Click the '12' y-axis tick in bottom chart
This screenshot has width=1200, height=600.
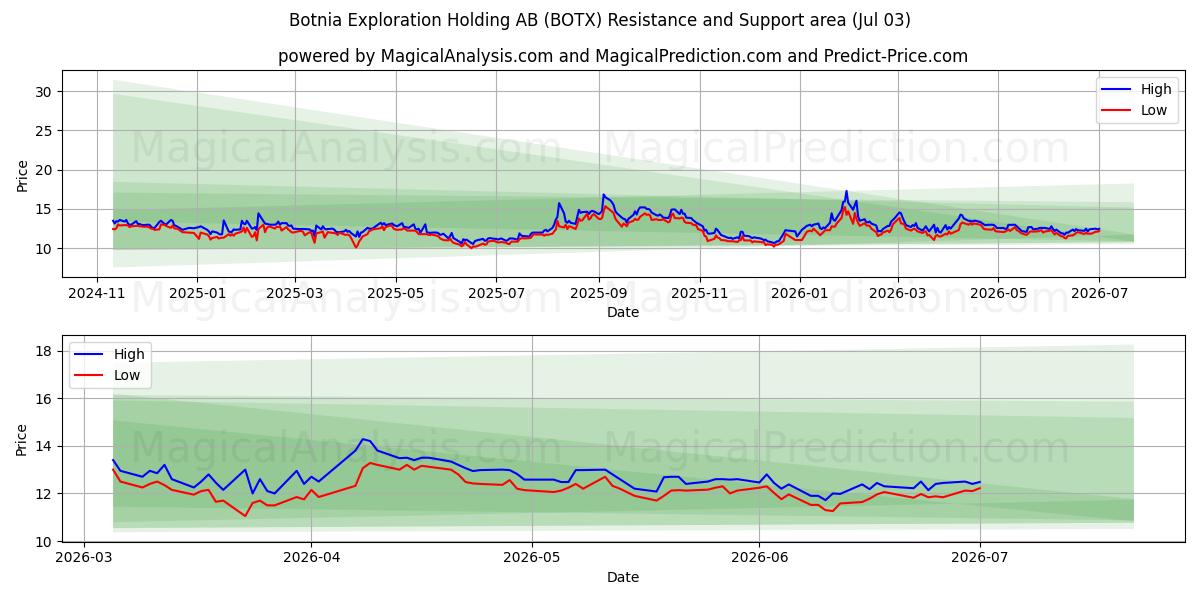tap(46, 494)
